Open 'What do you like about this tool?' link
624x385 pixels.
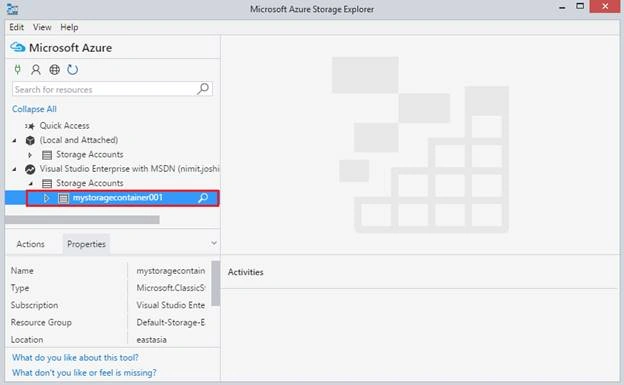point(75,358)
